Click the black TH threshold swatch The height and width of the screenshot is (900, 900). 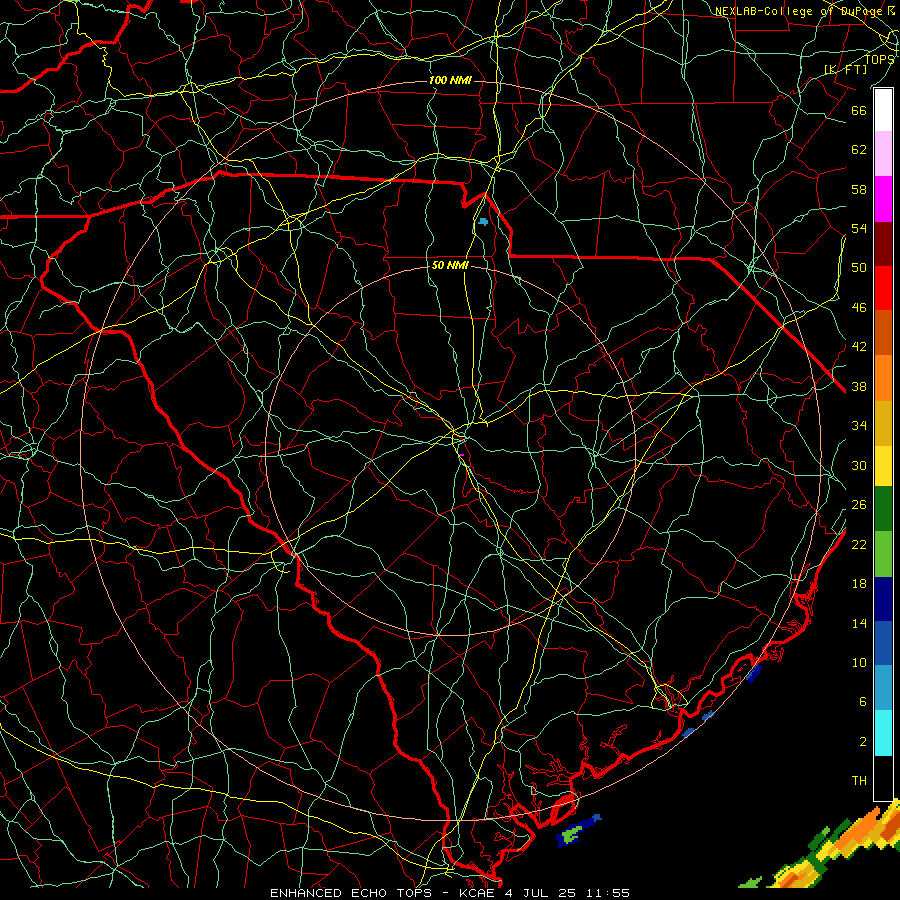(883, 778)
